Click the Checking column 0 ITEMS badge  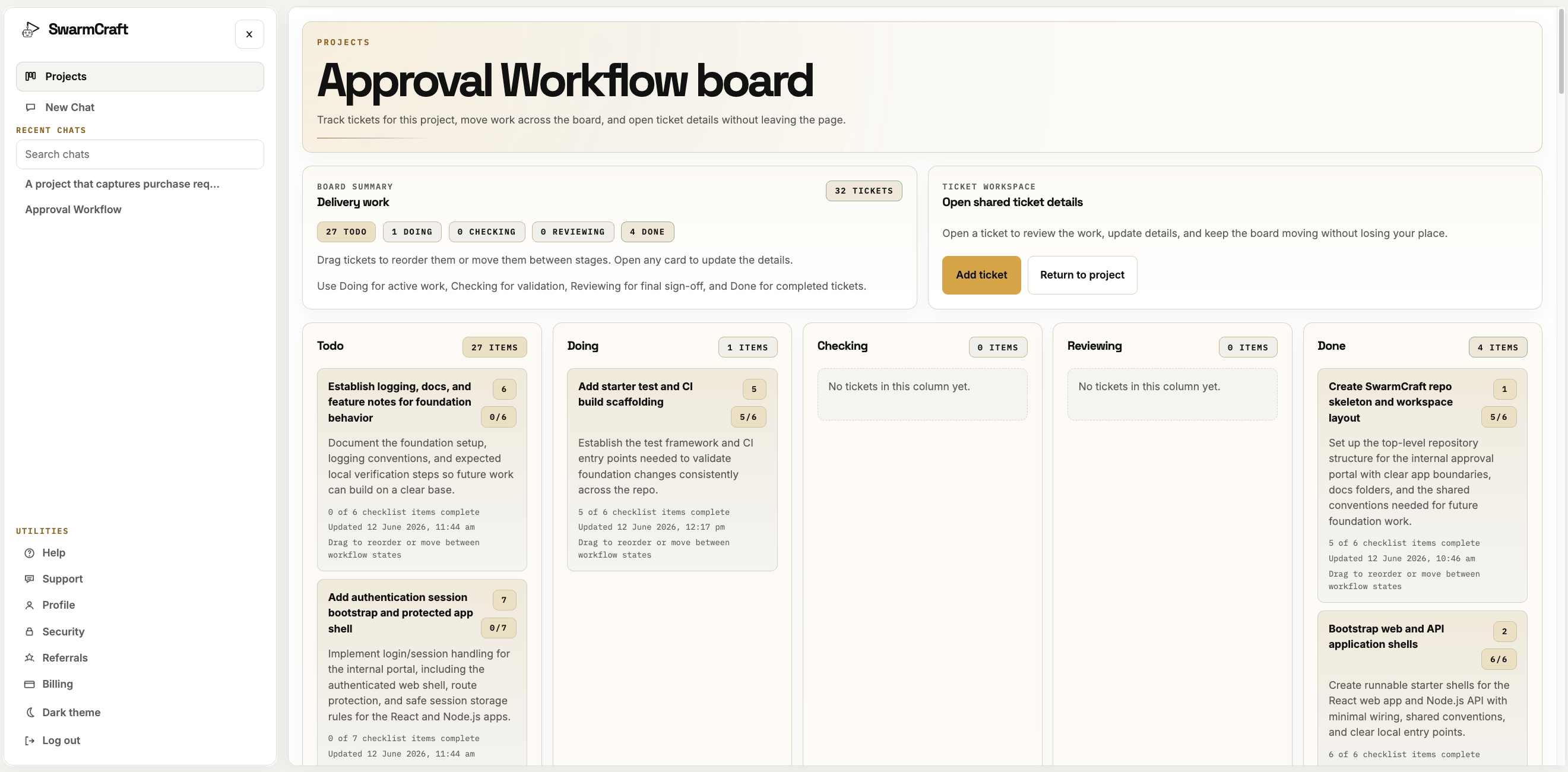[997, 347]
